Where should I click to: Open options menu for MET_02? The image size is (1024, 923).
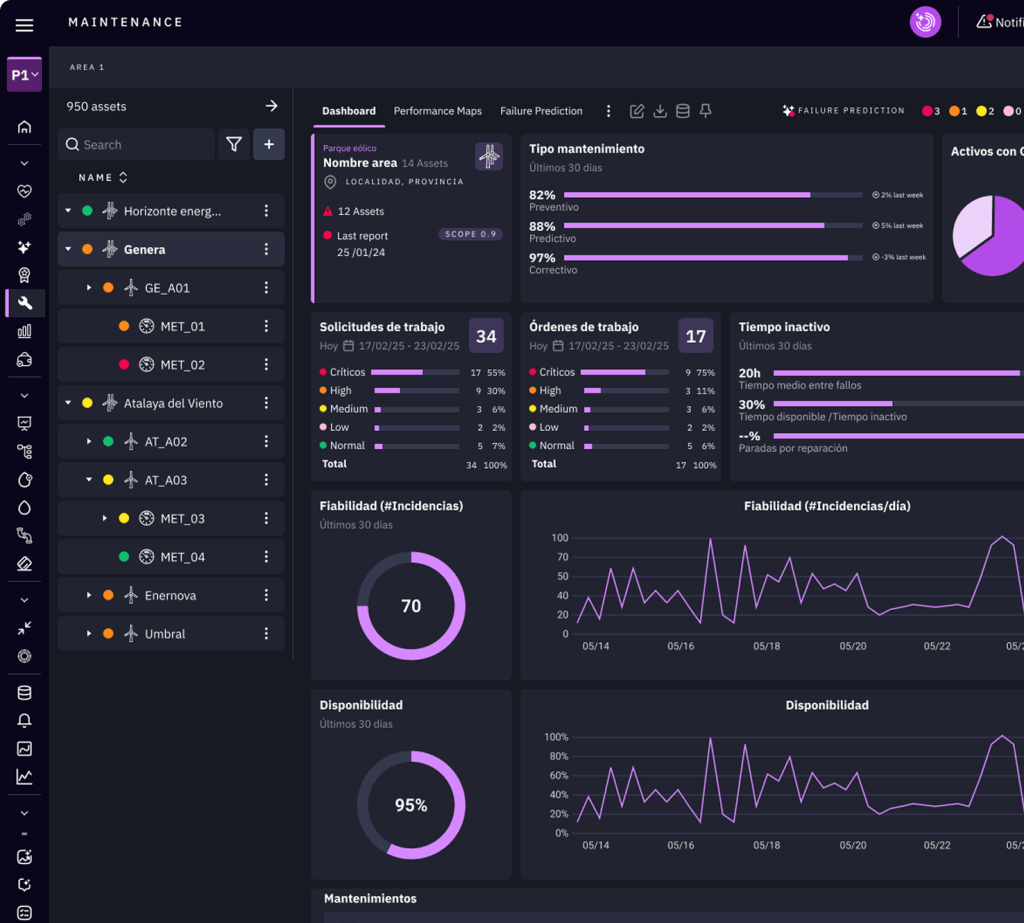(x=266, y=365)
